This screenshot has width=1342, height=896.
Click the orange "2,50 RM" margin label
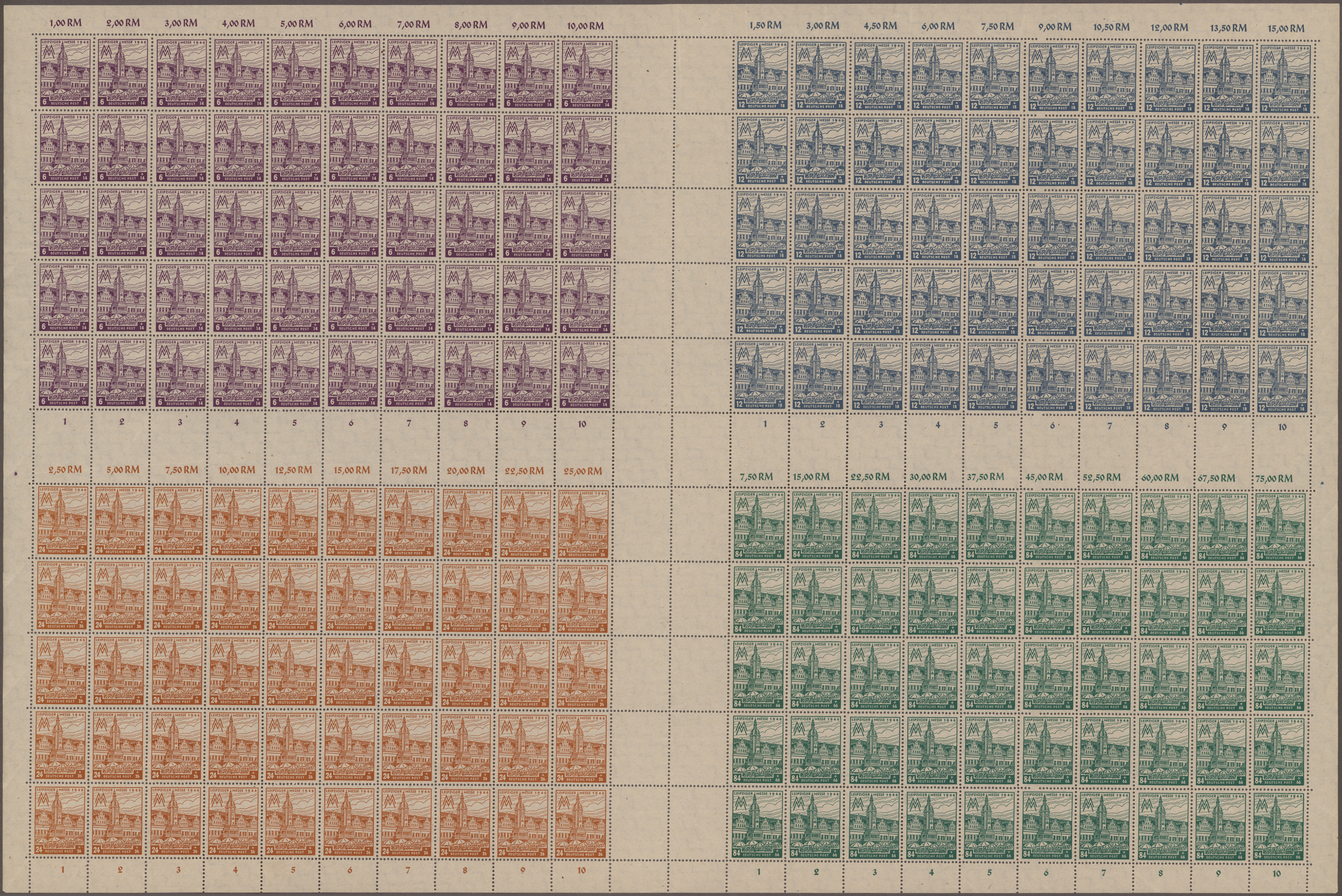coord(65,469)
